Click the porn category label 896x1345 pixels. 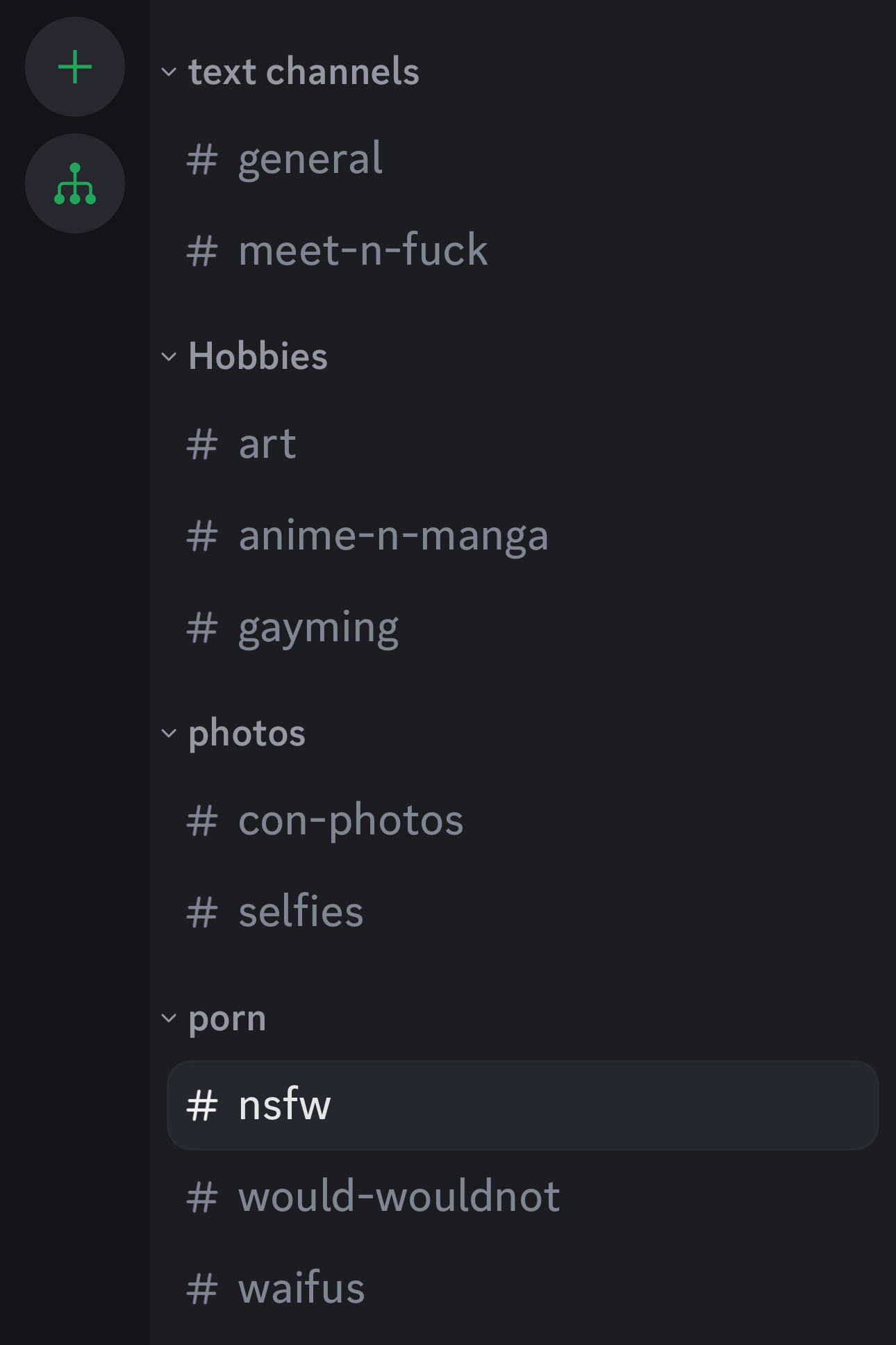tap(227, 1019)
